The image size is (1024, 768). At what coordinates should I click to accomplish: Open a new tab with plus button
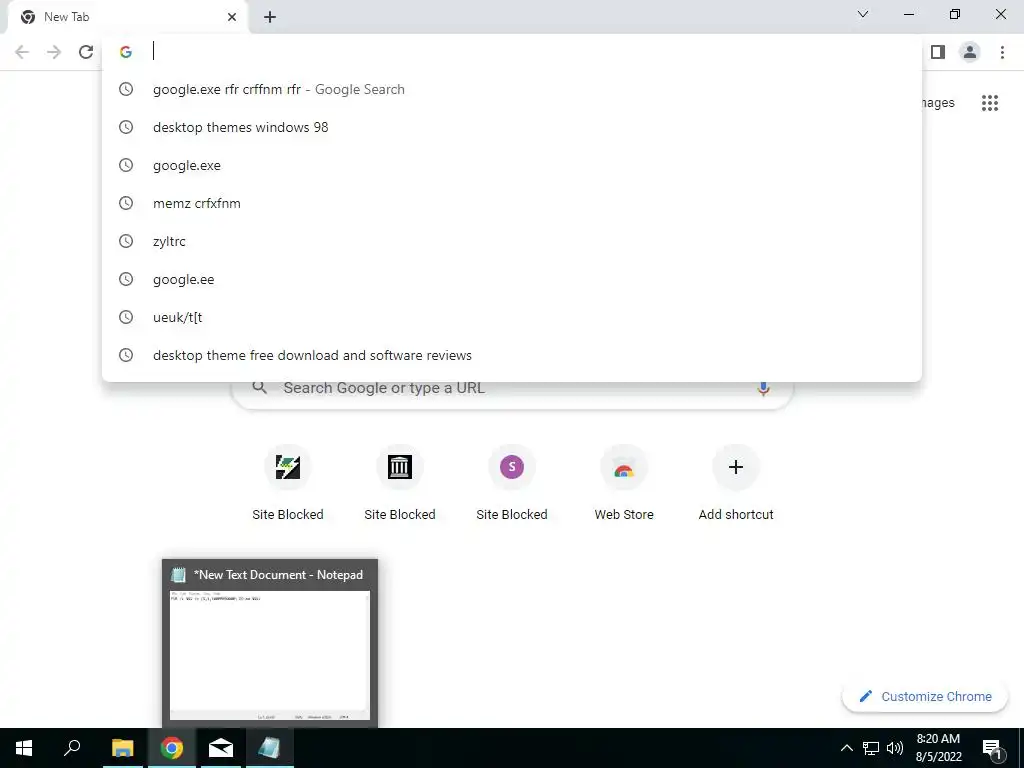tap(270, 17)
